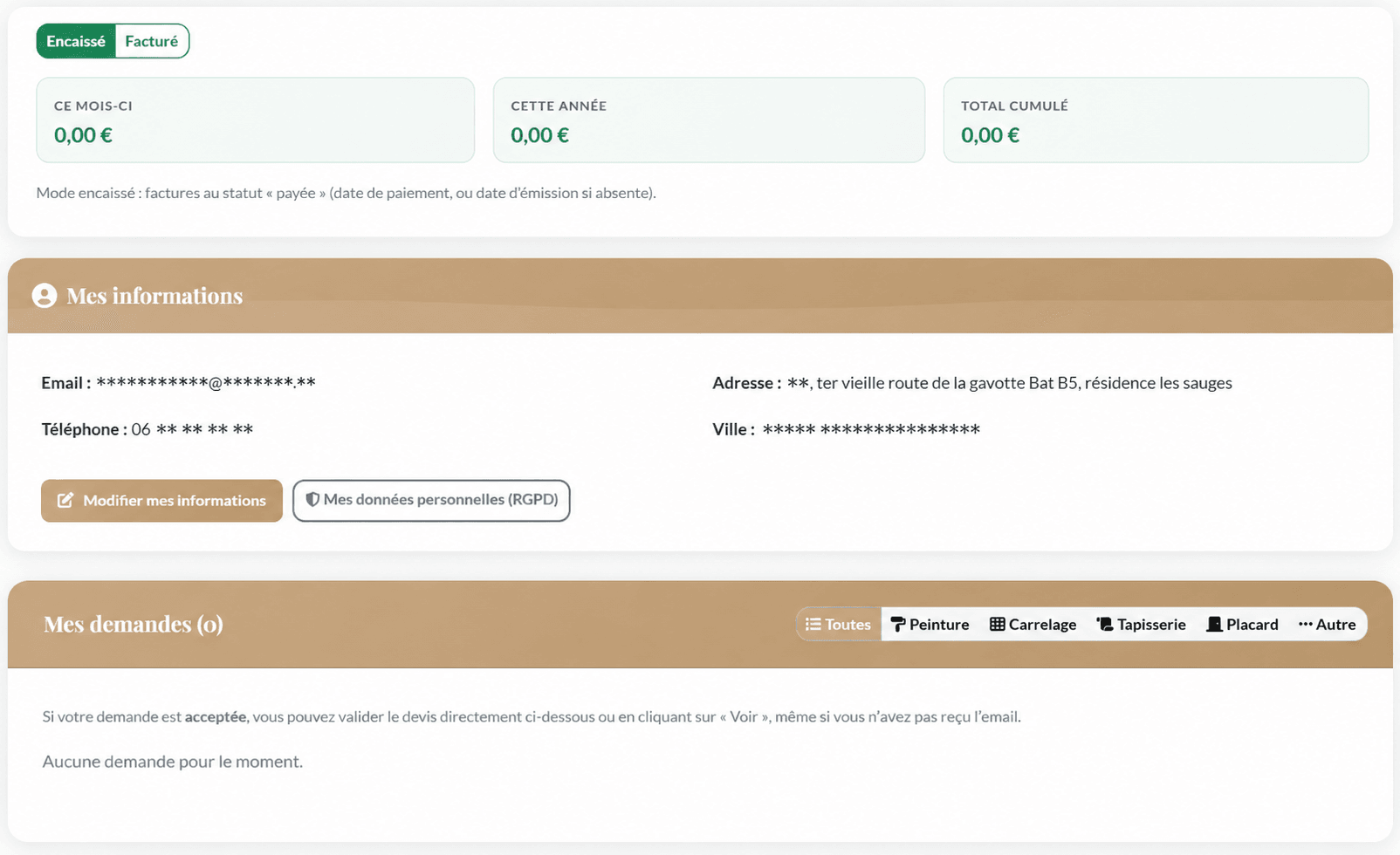
Task: Click the masked Téléphone value 06 ** ** ** **
Action: pyautogui.click(x=192, y=429)
